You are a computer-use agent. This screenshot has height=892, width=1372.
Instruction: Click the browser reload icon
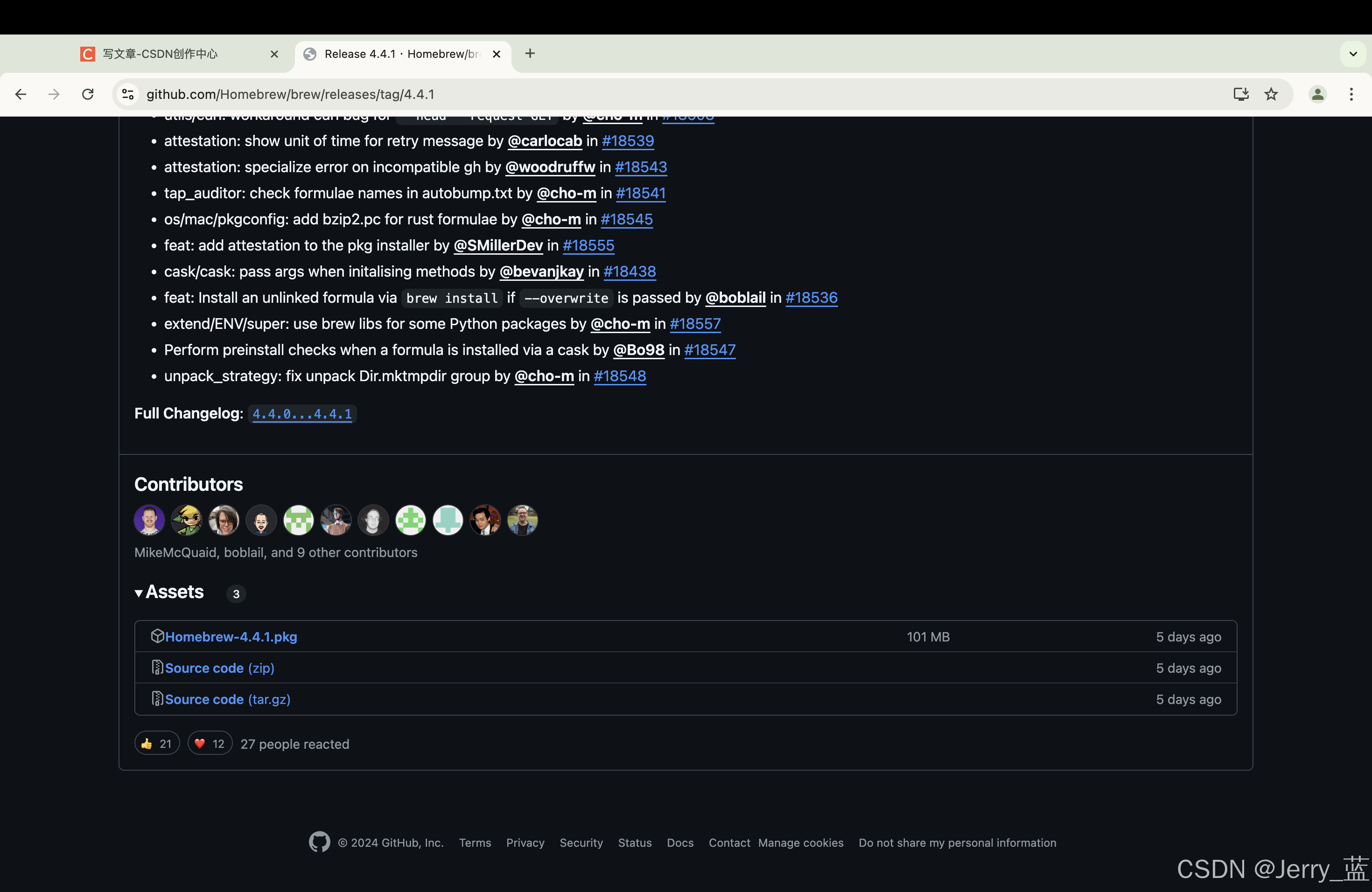pos(88,94)
